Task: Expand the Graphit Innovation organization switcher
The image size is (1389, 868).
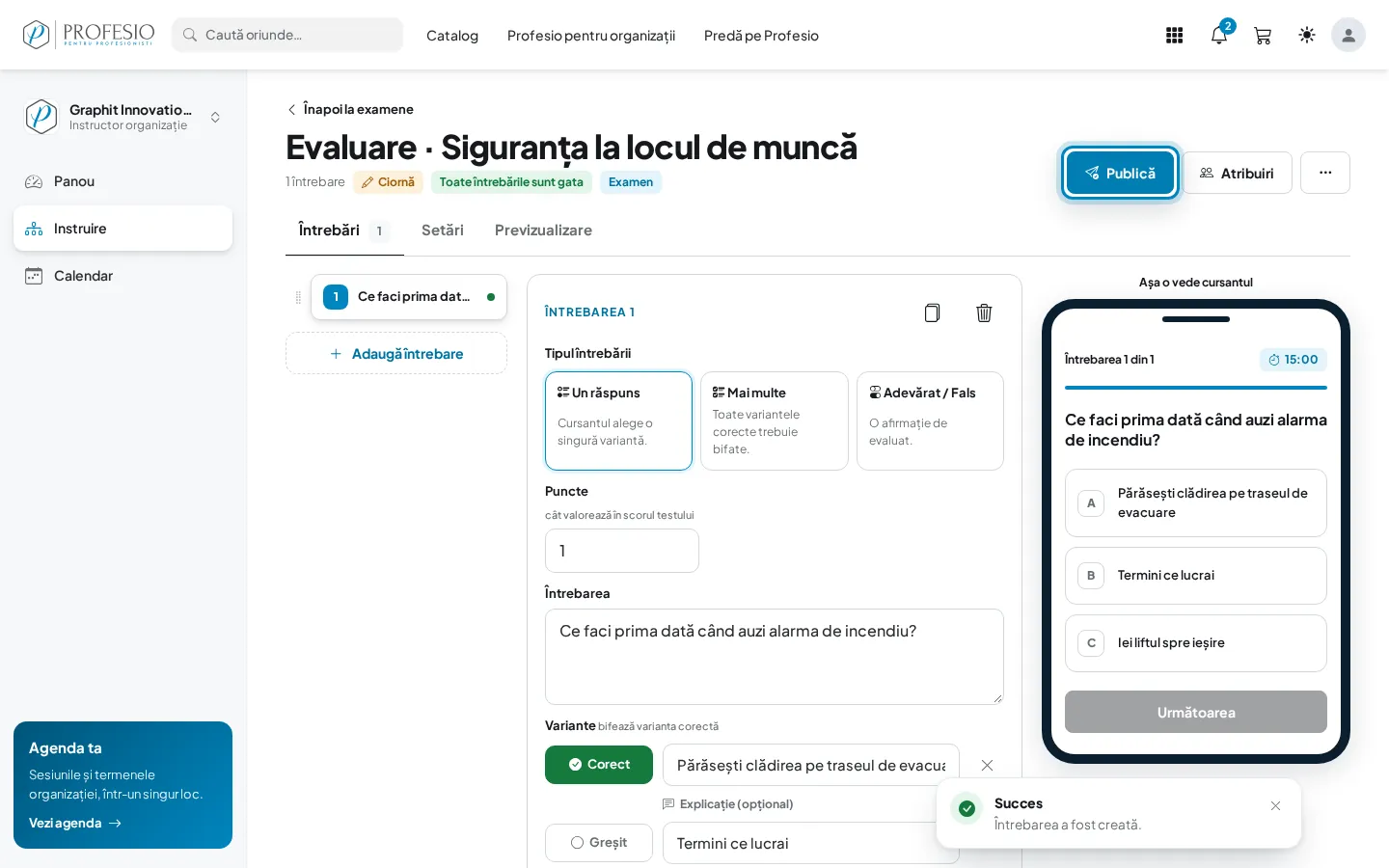Action: pos(123,117)
